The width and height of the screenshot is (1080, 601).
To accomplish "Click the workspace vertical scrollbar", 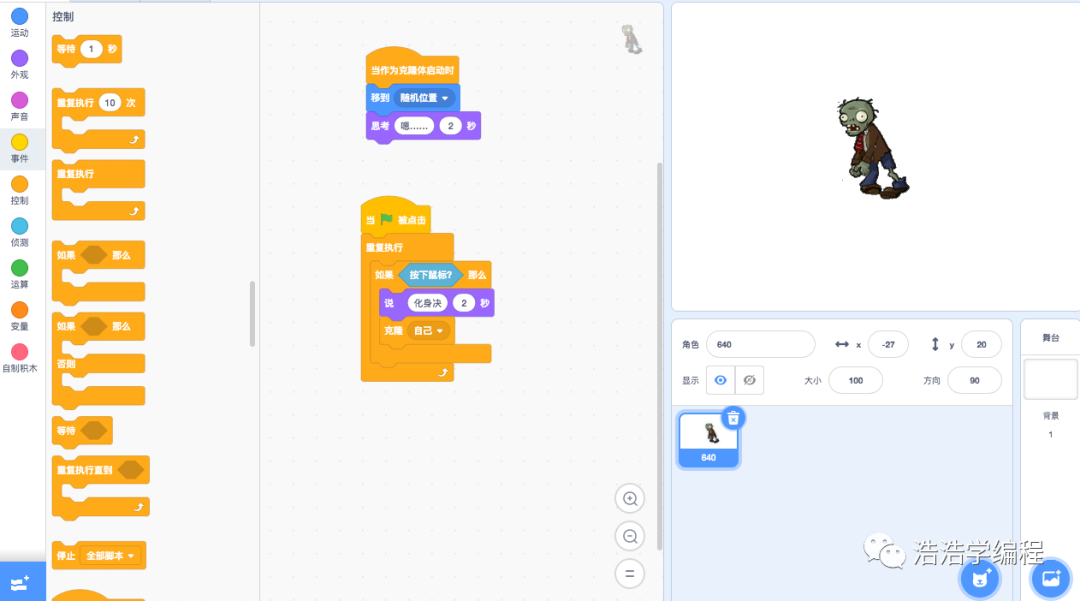I will pos(659,356).
